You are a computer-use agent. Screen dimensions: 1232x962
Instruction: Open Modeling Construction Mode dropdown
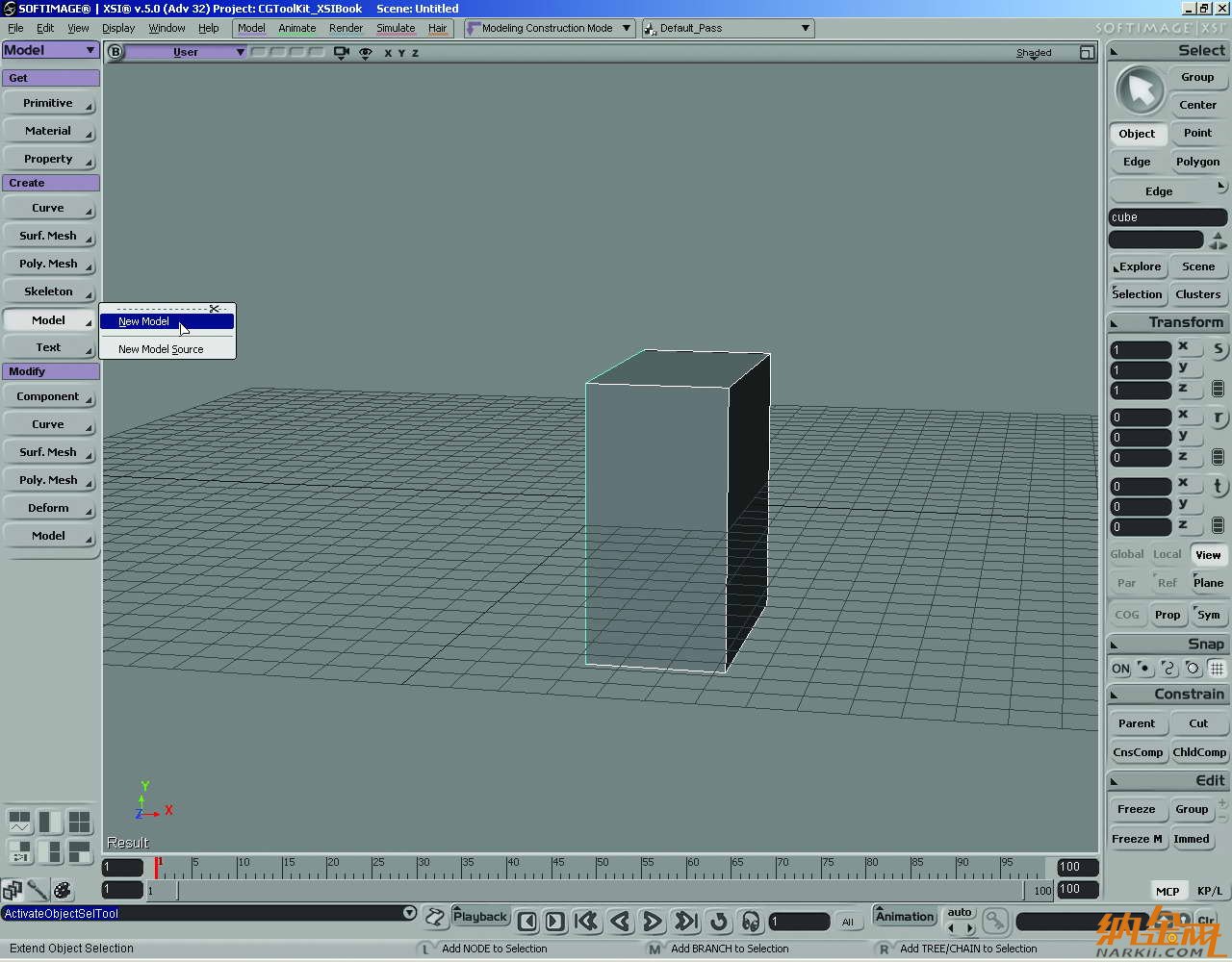pyautogui.click(x=550, y=28)
